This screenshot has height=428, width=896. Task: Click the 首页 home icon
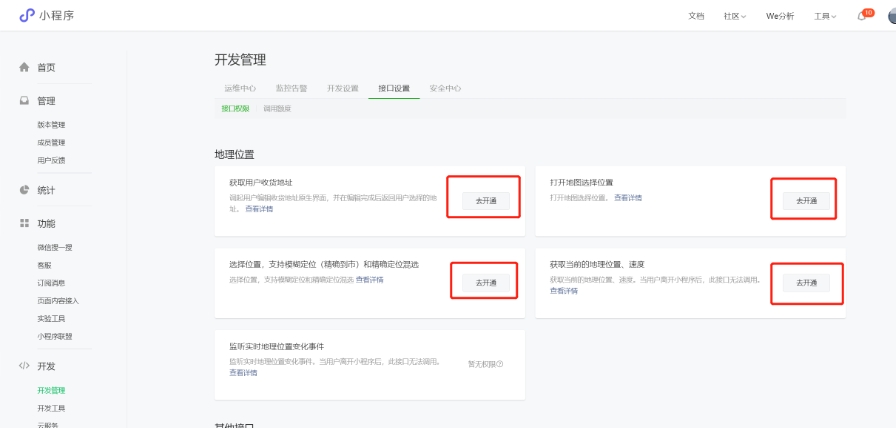(24, 67)
